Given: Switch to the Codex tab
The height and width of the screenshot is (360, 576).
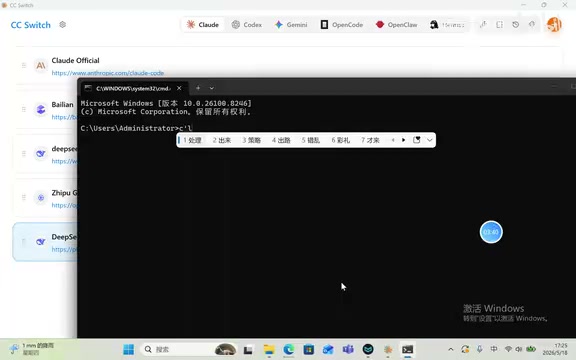Looking at the screenshot, I should (x=247, y=25).
